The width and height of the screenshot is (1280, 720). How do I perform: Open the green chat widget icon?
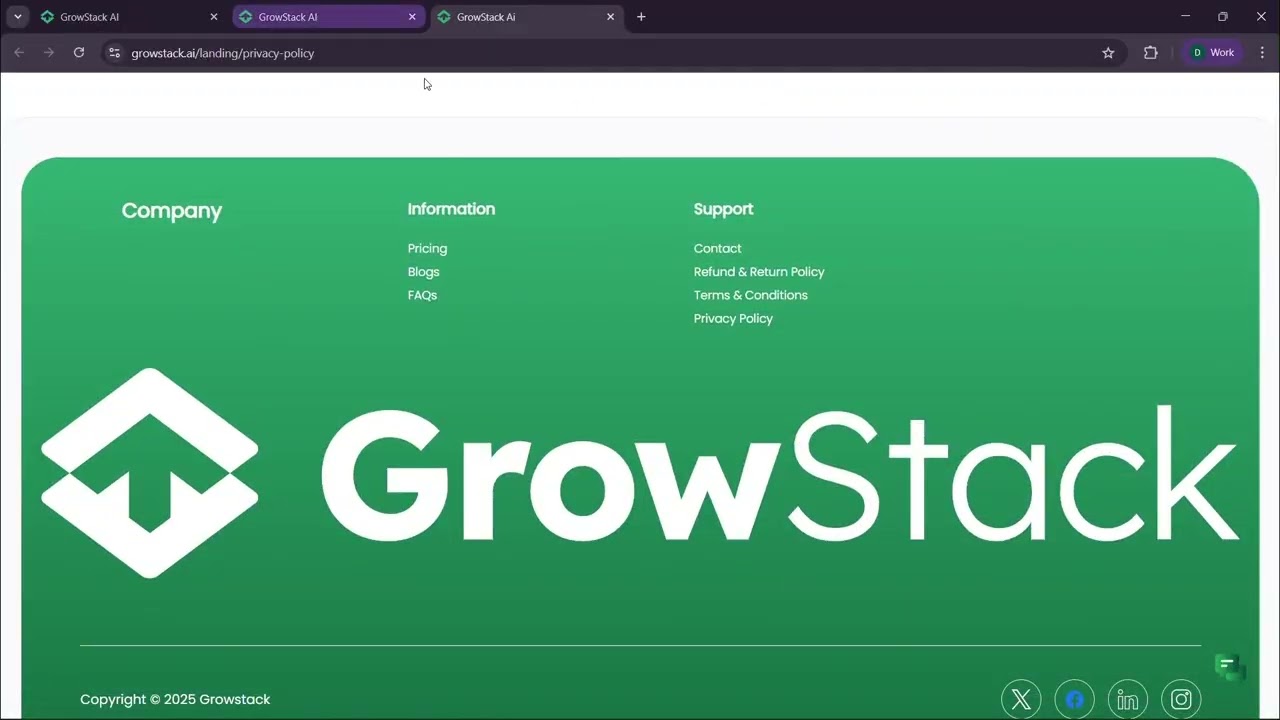(1229, 666)
